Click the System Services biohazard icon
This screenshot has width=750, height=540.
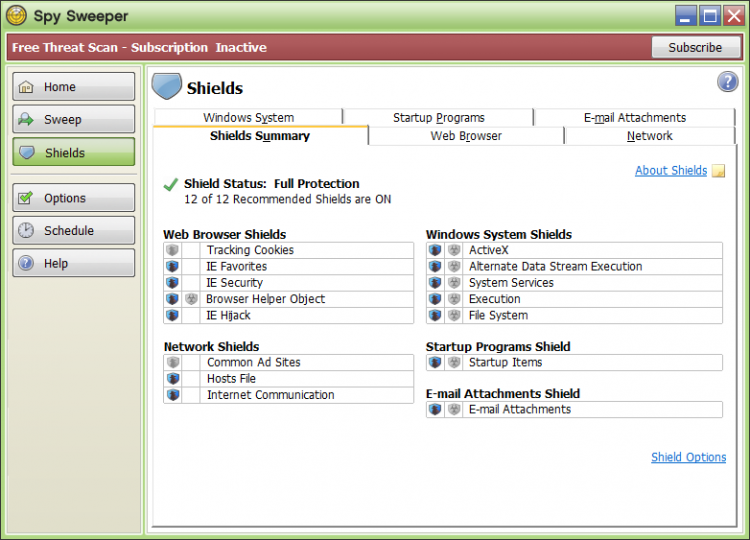(454, 283)
